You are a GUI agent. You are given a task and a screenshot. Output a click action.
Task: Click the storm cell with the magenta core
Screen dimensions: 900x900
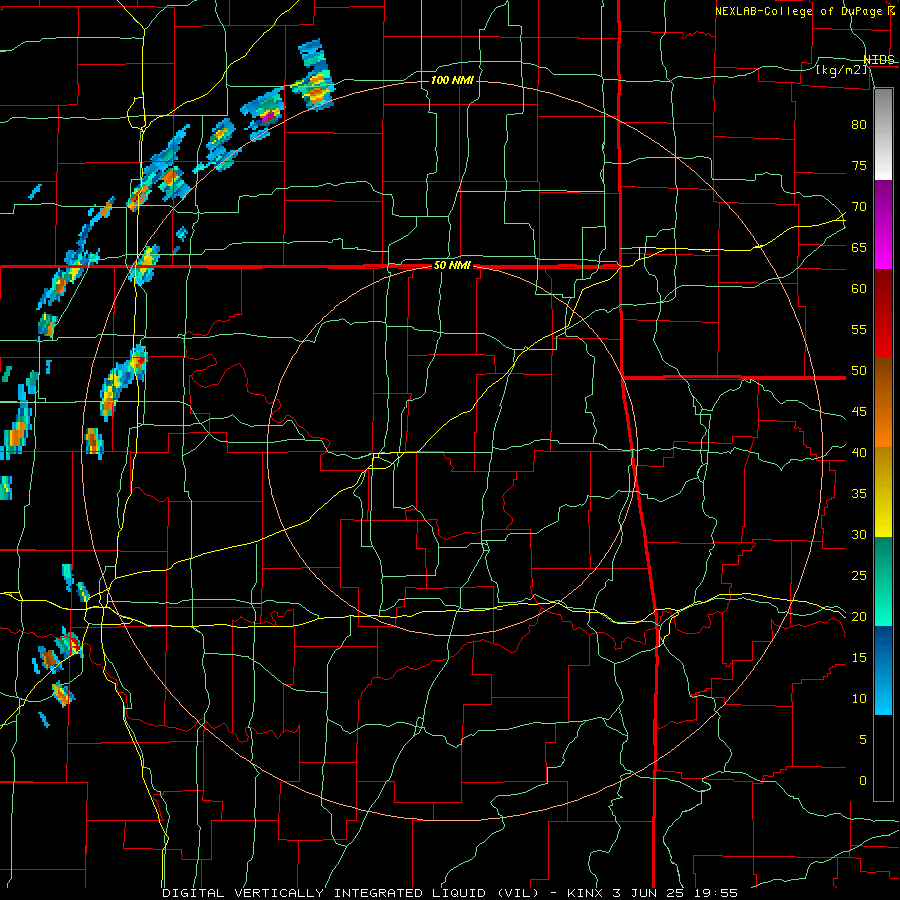(264, 112)
